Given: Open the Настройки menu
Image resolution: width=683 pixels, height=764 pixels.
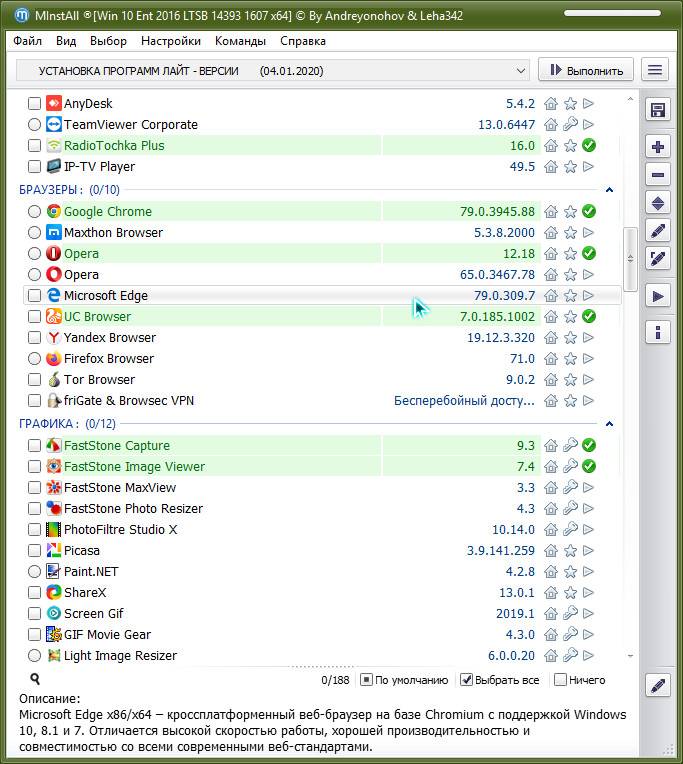Looking at the screenshot, I should pyautogui.click(x=171, y=41).
